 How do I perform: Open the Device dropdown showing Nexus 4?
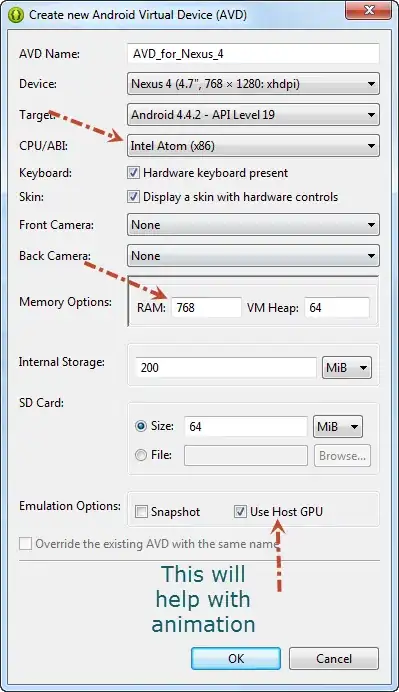click(x=253, y=83)
